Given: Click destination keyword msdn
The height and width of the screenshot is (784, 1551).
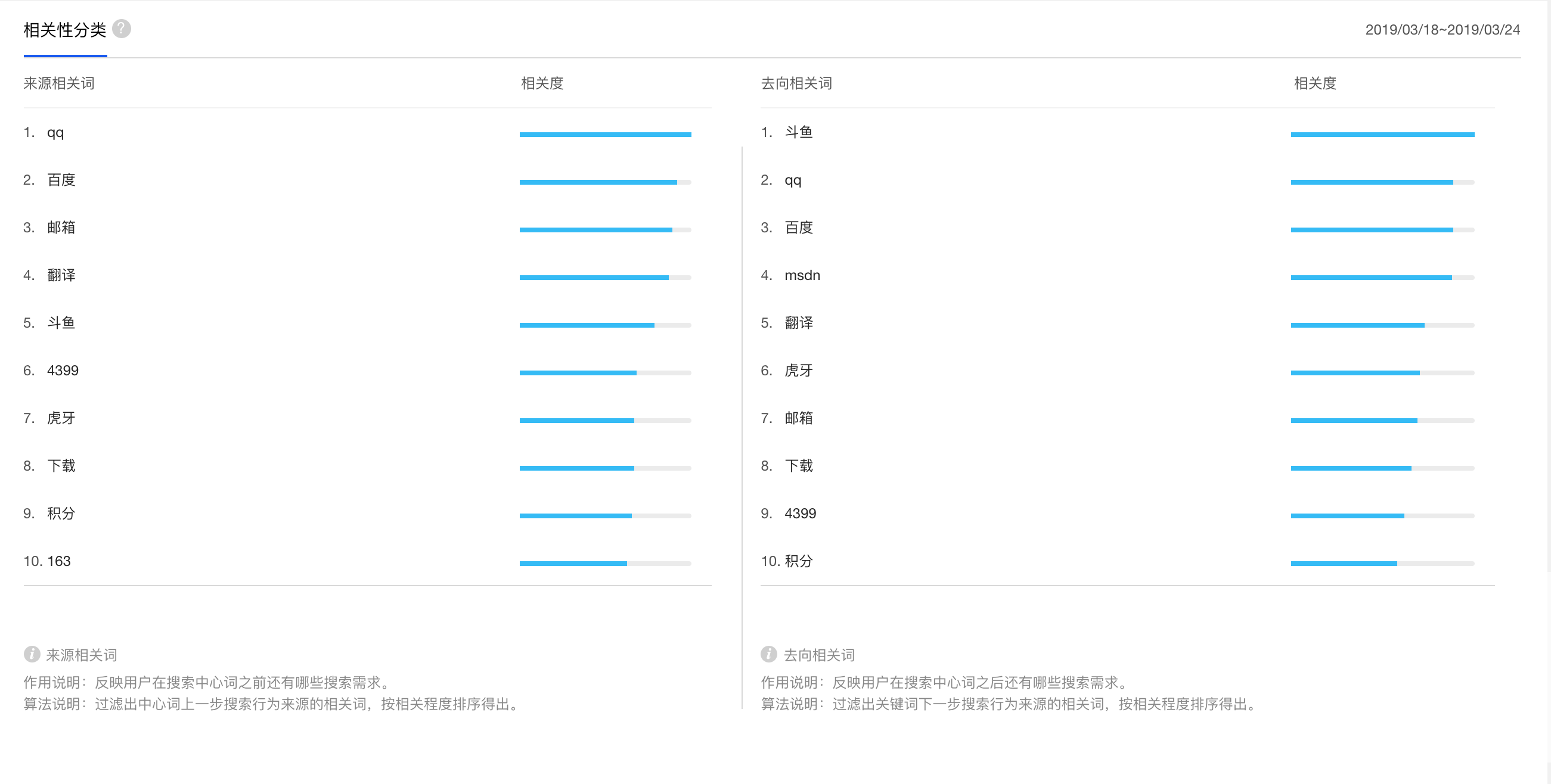Looking at the screenshot, I should coord(802,276).
